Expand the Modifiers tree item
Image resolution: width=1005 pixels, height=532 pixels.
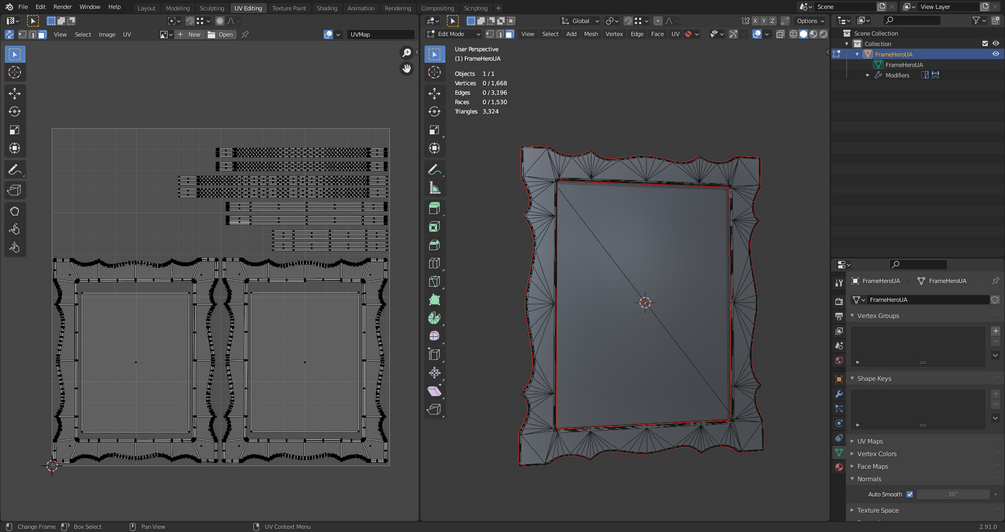(868, 75)
